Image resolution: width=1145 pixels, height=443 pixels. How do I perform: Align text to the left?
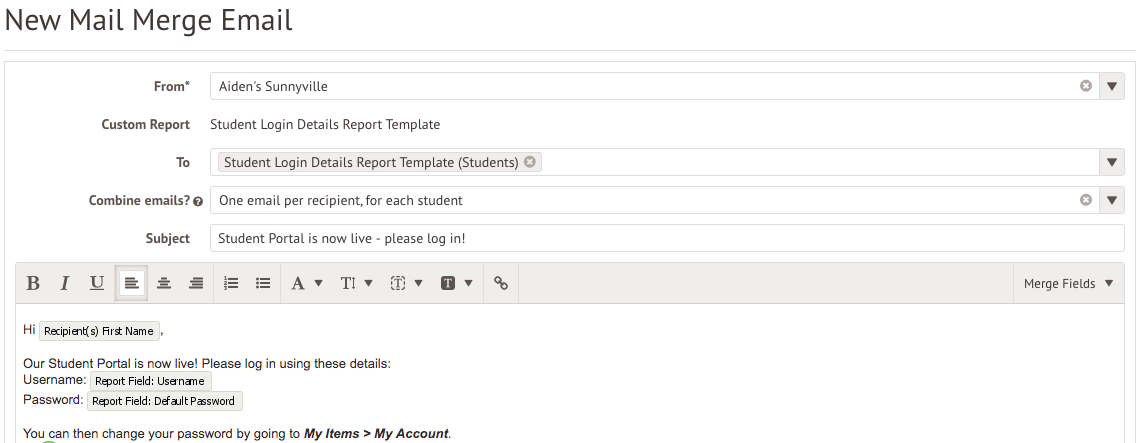point(131,284)
